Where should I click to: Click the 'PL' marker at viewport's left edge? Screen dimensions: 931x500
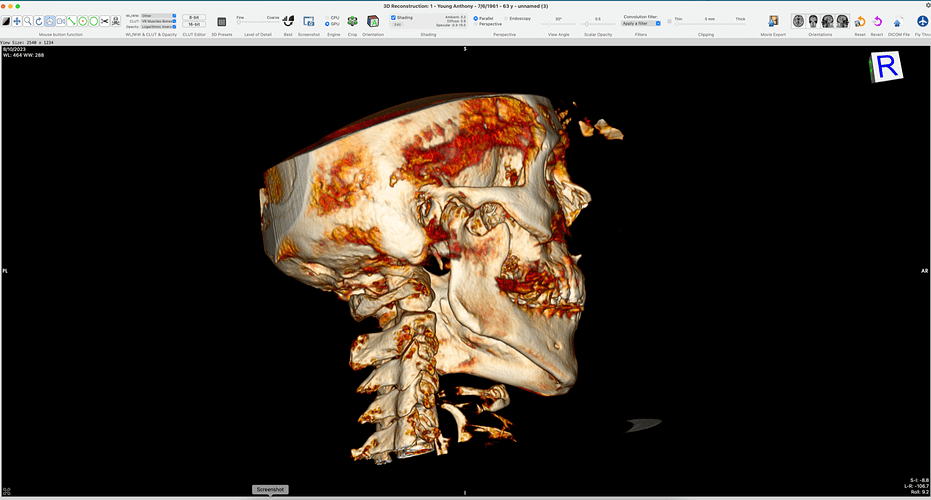click(x=5, y=271)
